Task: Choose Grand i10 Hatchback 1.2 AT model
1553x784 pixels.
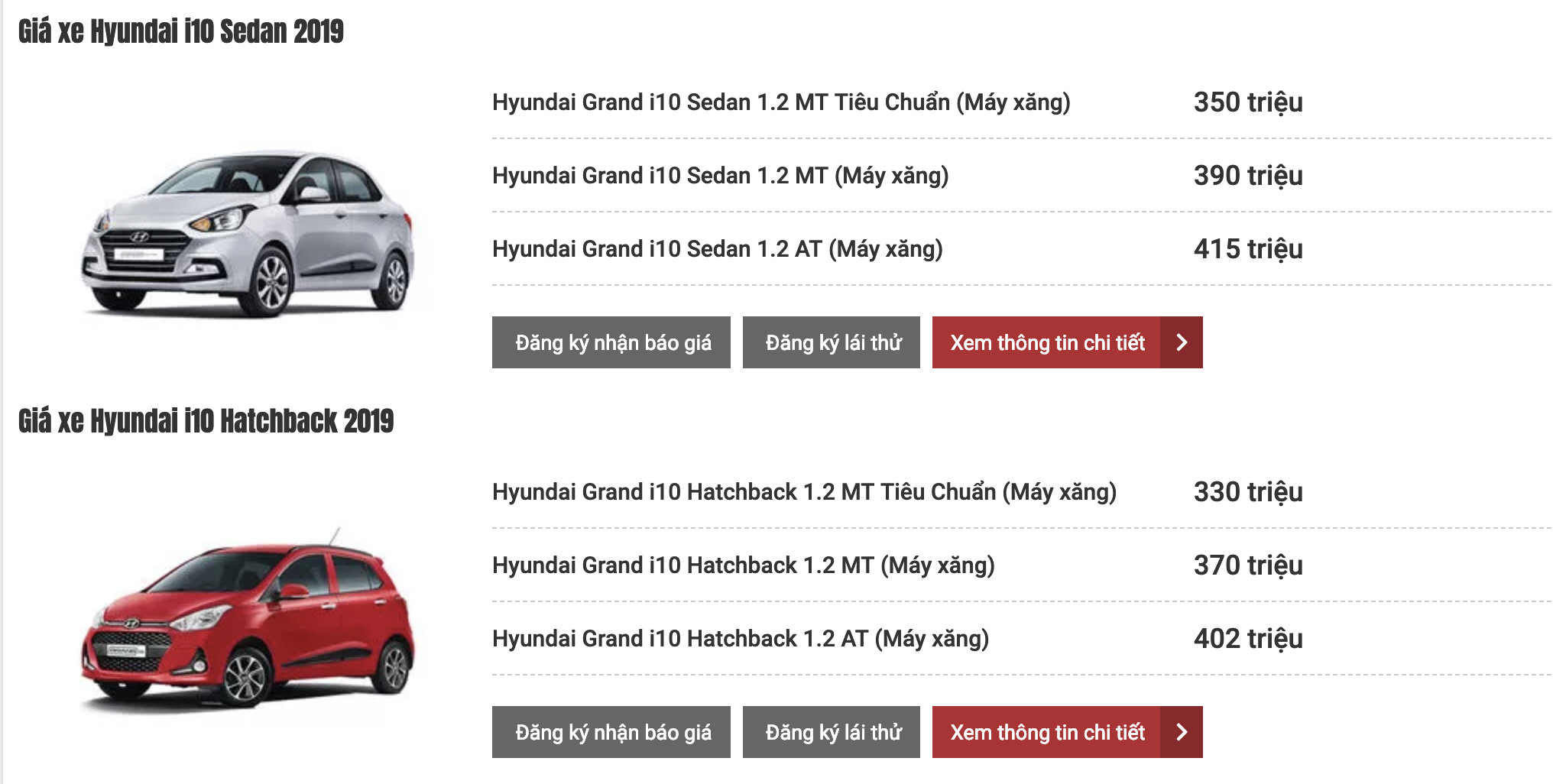Action: [740, 639]
